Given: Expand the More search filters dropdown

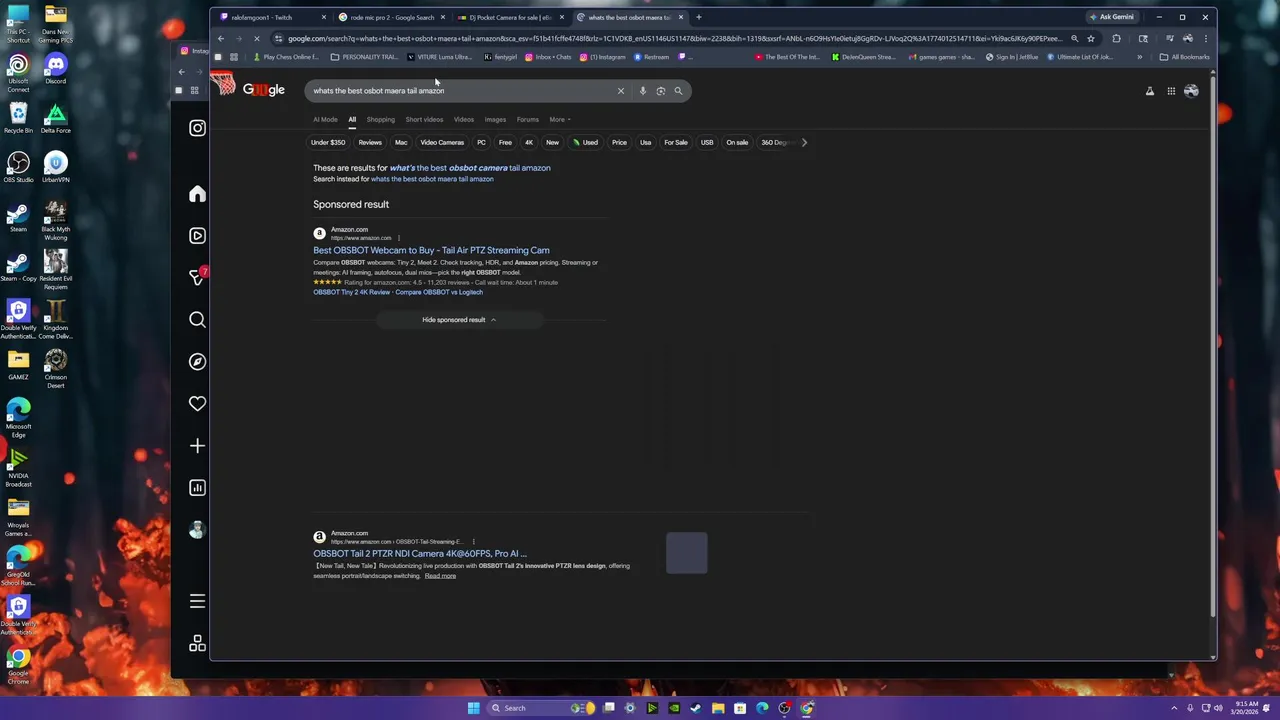Looking at the screenshot, I should (560, 120).
